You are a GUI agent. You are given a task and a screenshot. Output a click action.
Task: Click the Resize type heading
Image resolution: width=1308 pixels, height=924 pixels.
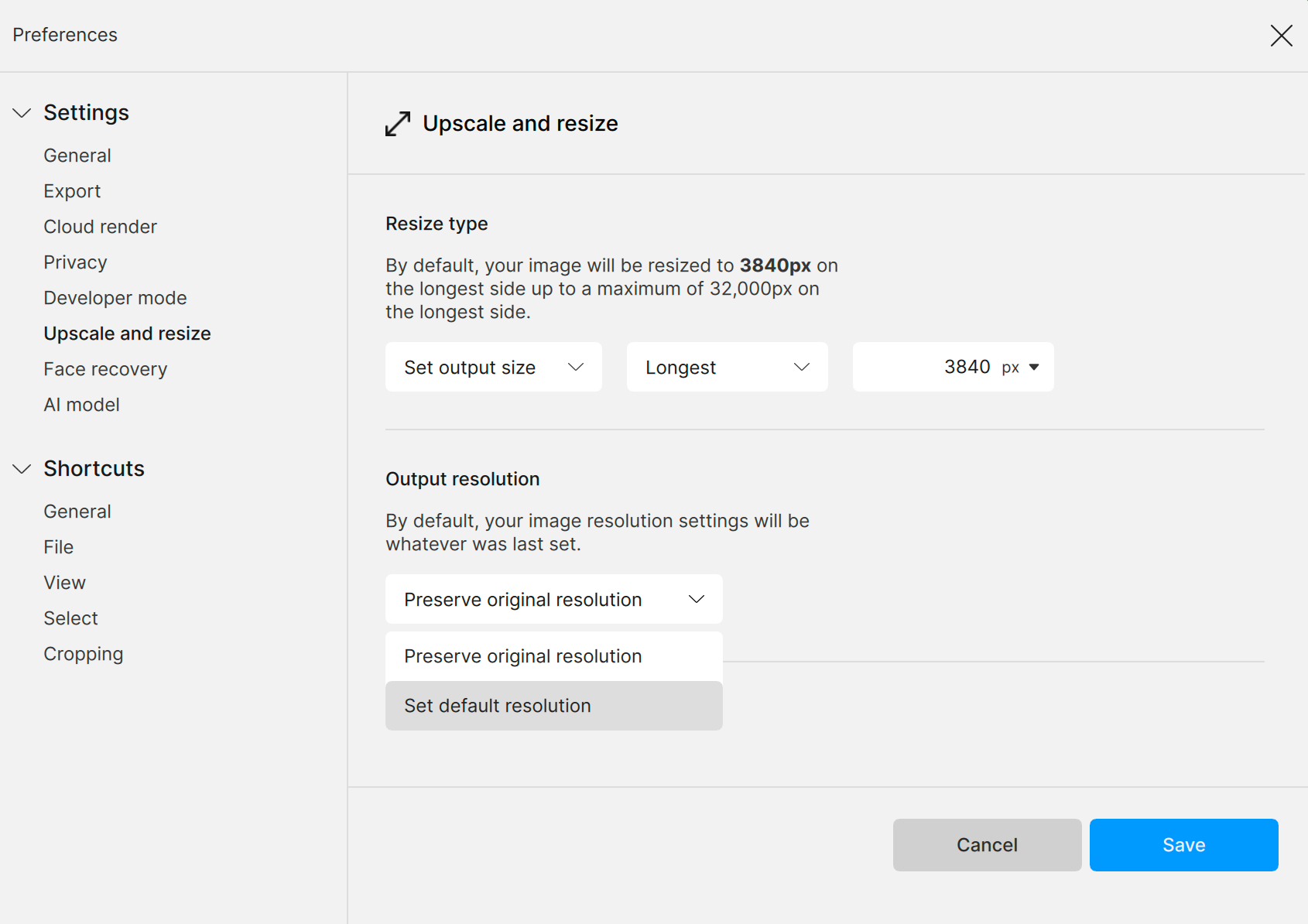point(437,224)
